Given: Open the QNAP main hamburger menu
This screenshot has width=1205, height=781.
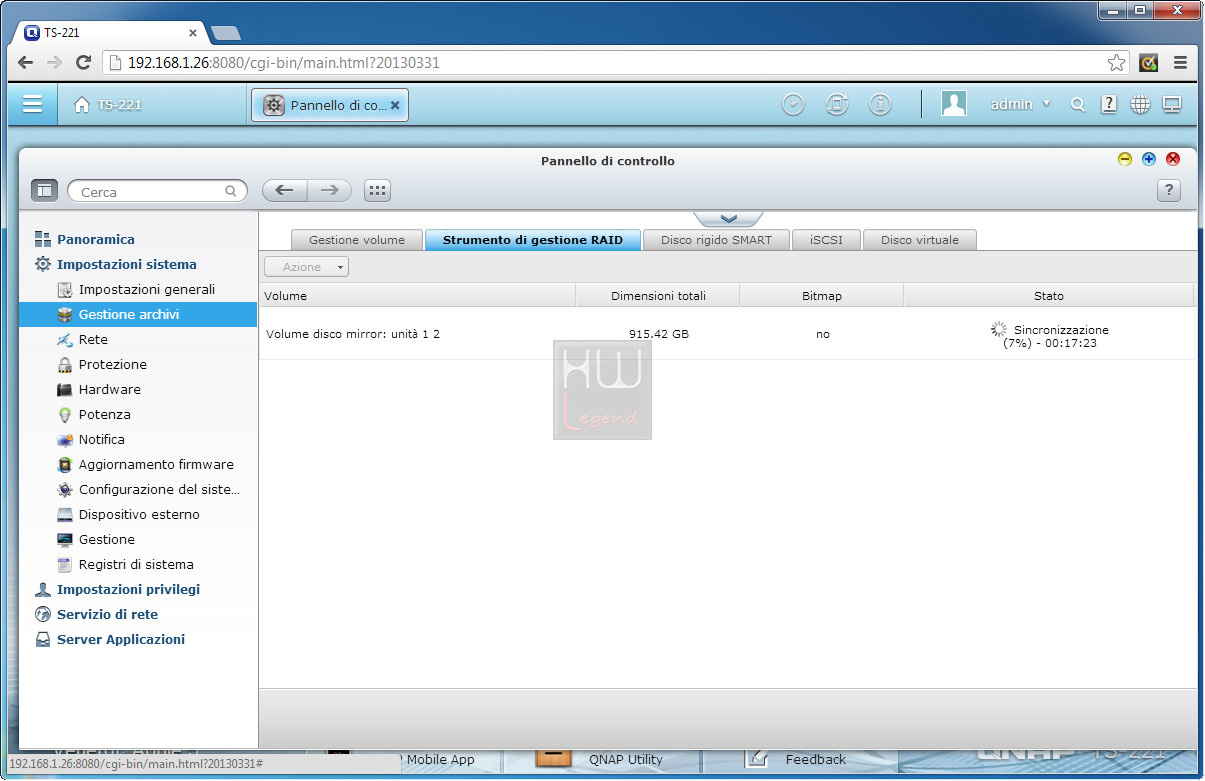Looking at the screenshot, I should 32,104.
